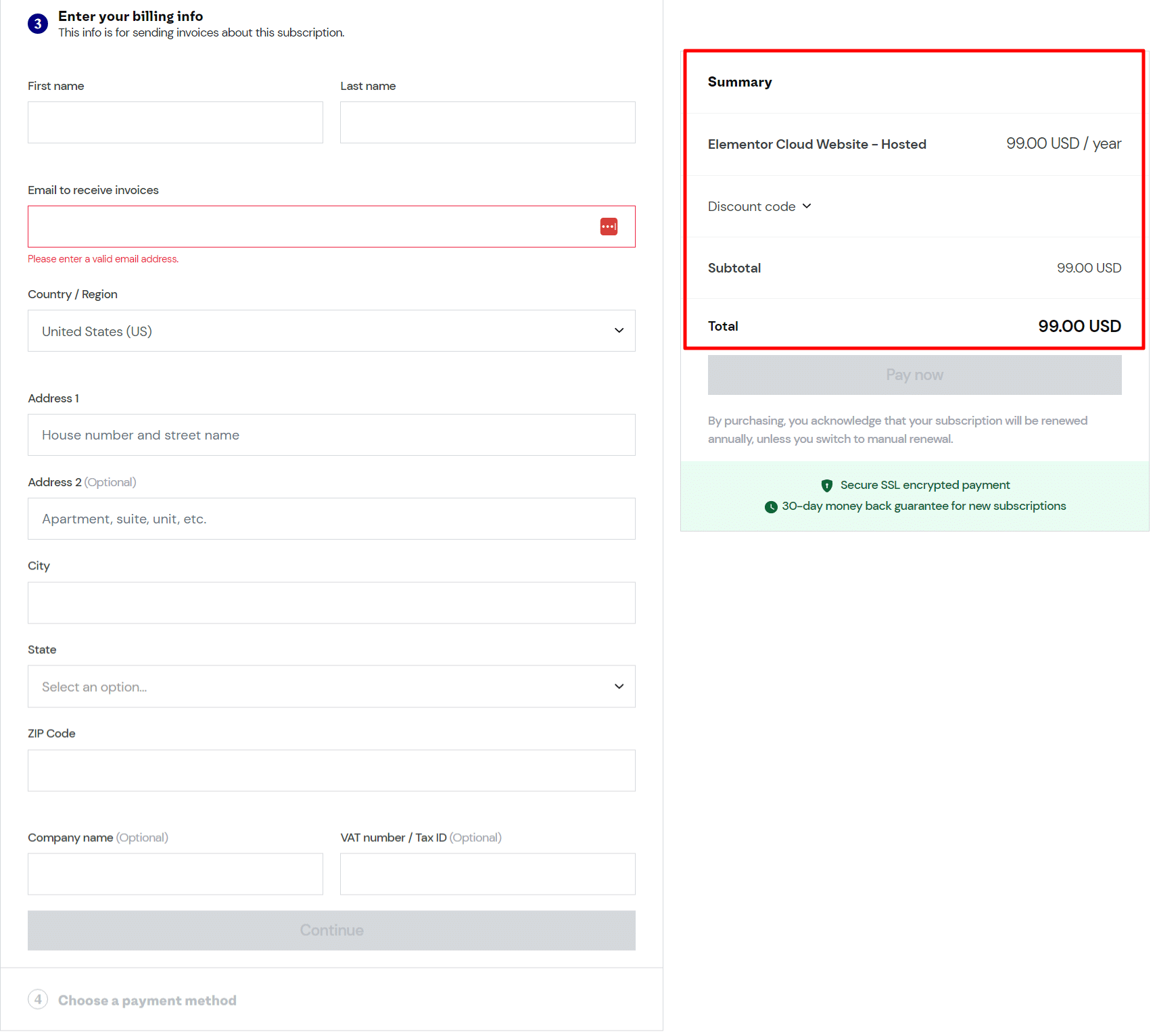Click step 3 Enter your billing info heading
This screenshot has height=1036, width=1155.
pos(131,16)
